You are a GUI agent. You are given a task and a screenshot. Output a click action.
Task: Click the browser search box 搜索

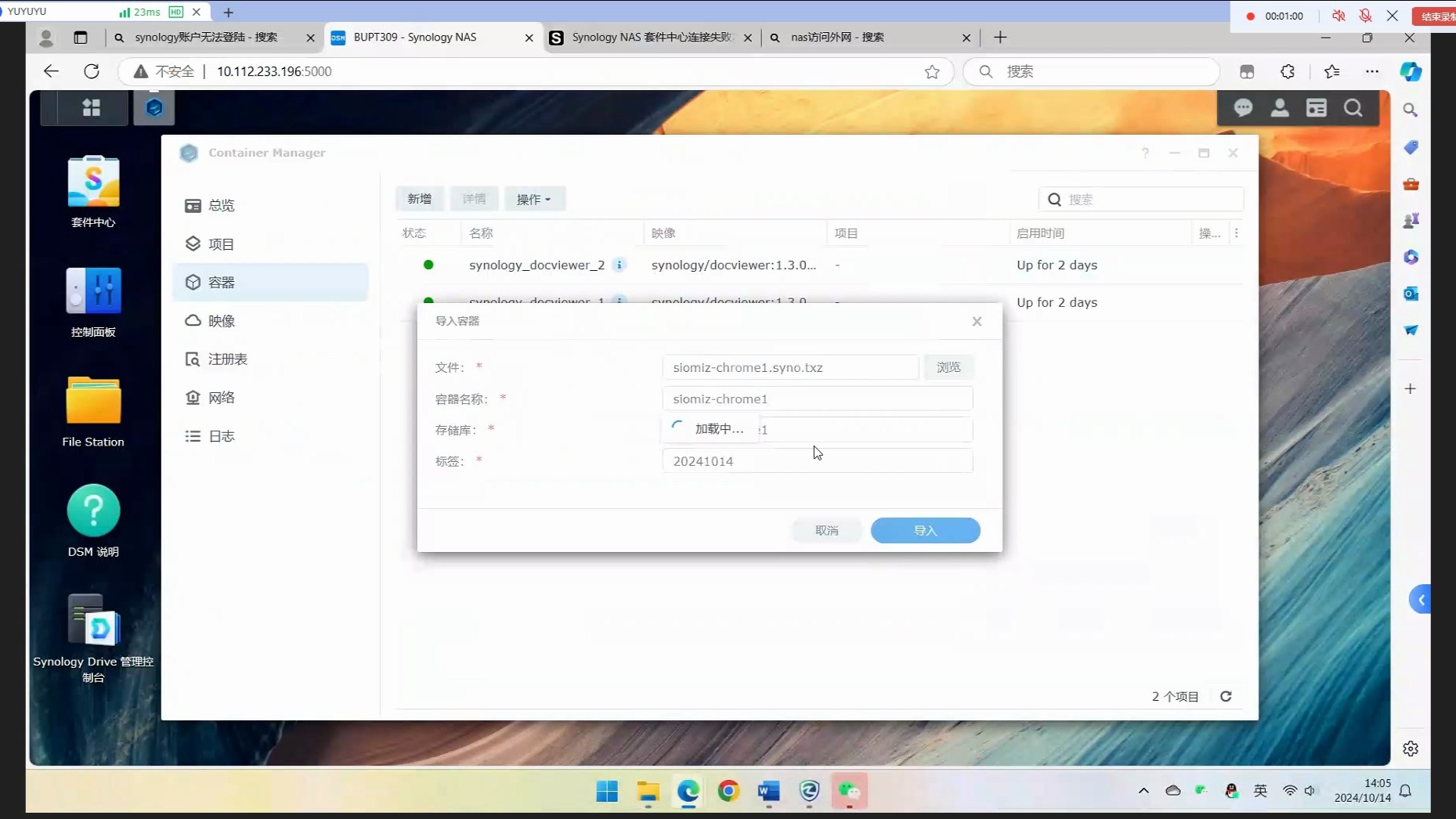[1091, 71]
